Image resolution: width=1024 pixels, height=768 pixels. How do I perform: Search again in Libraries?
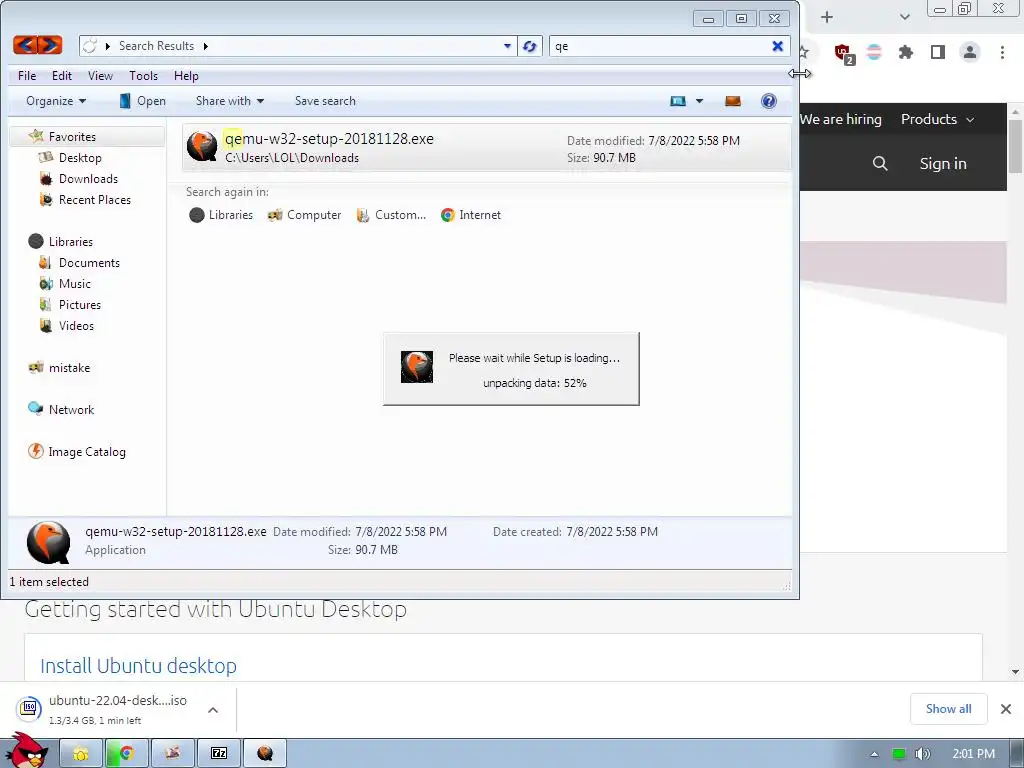pos(221,215)
